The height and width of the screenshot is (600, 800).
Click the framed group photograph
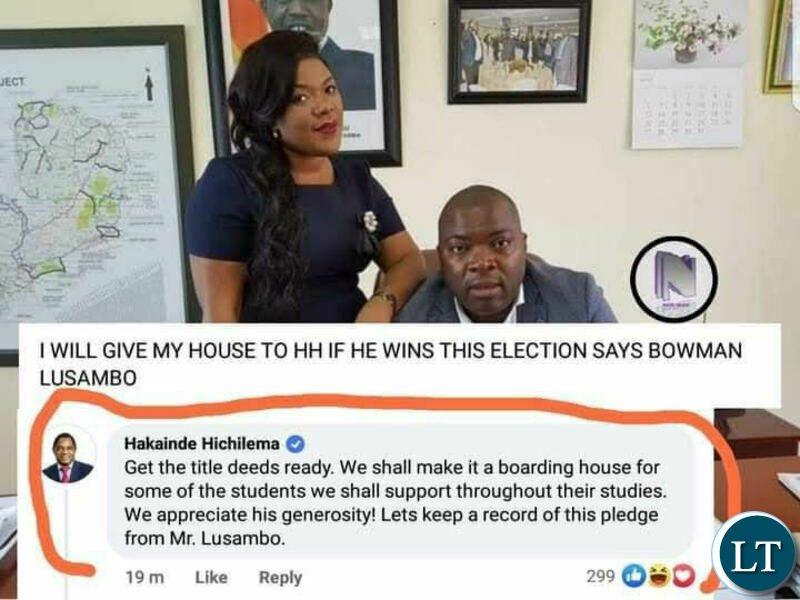pyautogui.click(x=519, y=52)
